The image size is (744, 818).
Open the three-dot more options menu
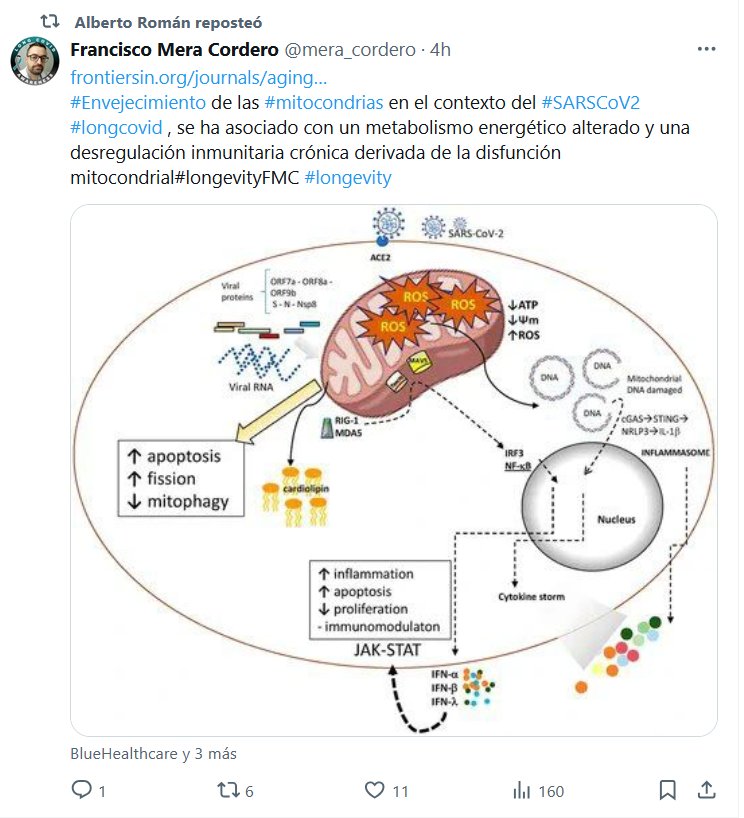pyautogui.click(x=706, y=50)
